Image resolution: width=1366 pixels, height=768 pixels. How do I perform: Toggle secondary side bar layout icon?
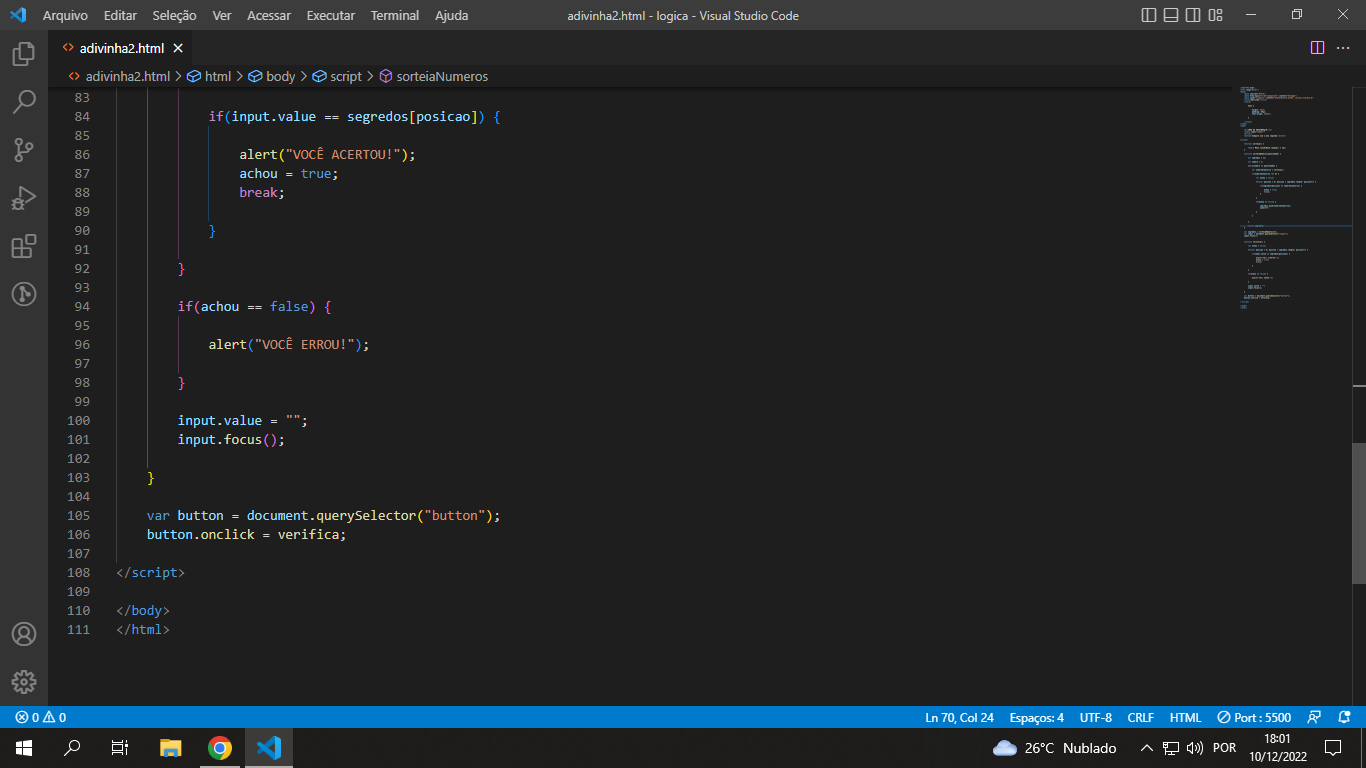[1193, 15]
